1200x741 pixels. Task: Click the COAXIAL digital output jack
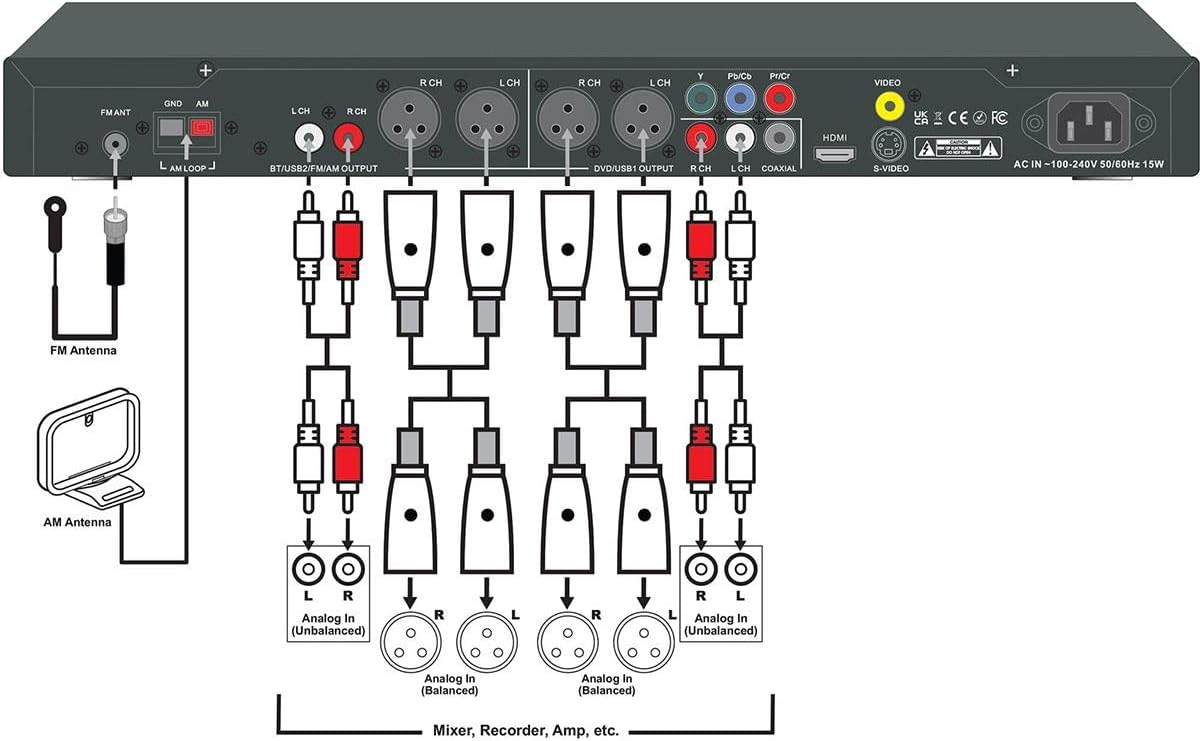pos(779,137)
